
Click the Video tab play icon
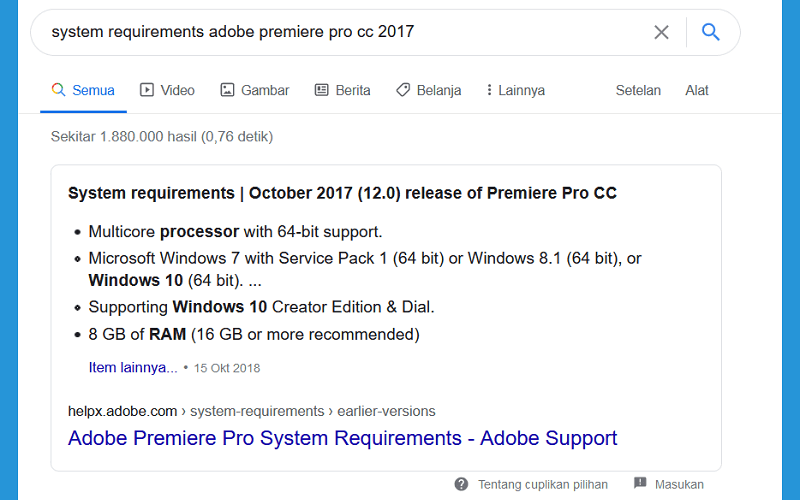[x=146, y=90]
